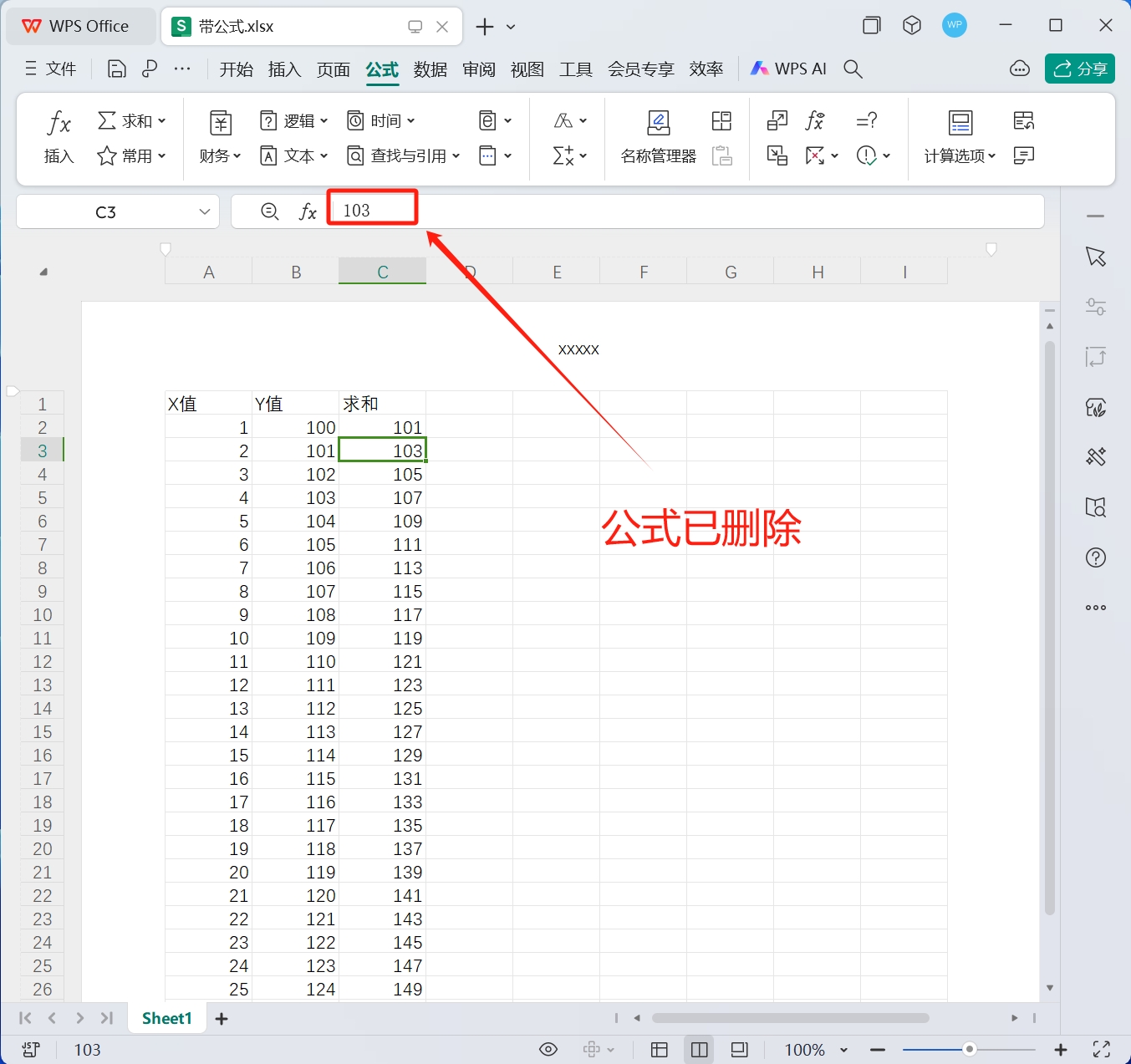Open the search magnifier in toolbar
The width and height of the screenshot is (1131, 1064).
[x=853, y=69]
